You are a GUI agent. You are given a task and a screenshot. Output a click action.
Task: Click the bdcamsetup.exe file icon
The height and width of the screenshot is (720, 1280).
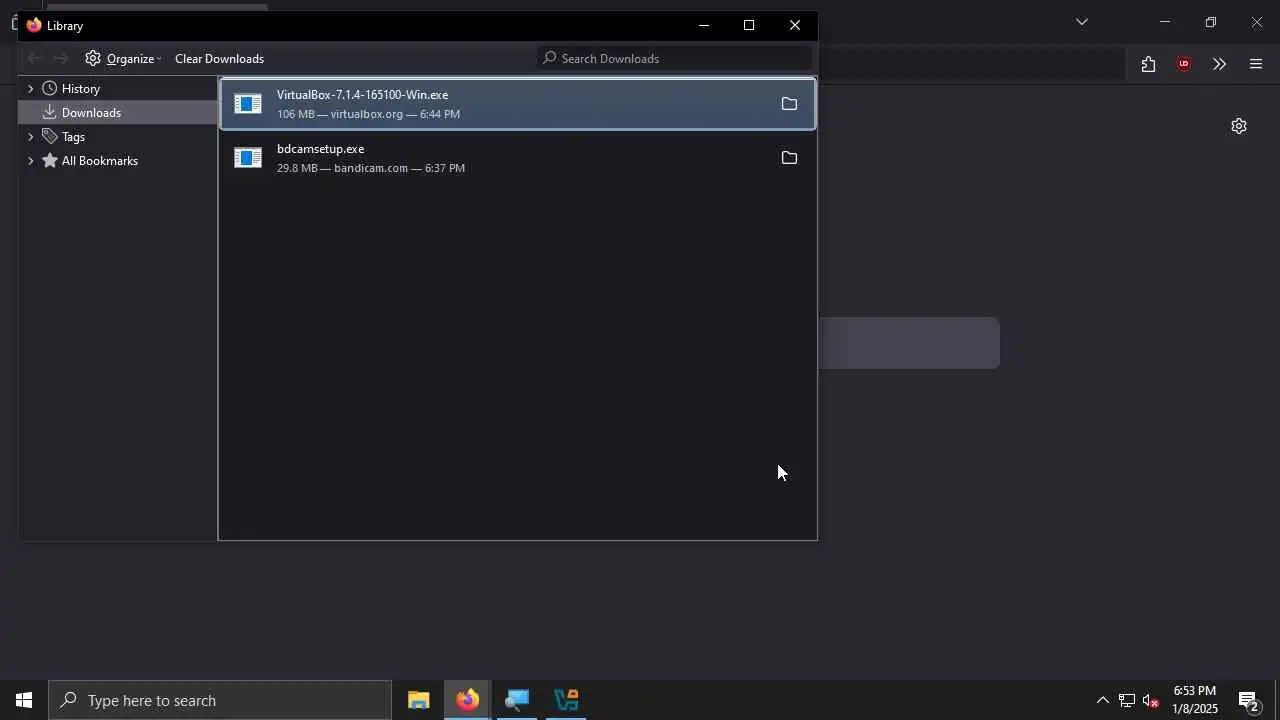click(x=248, y=158)
